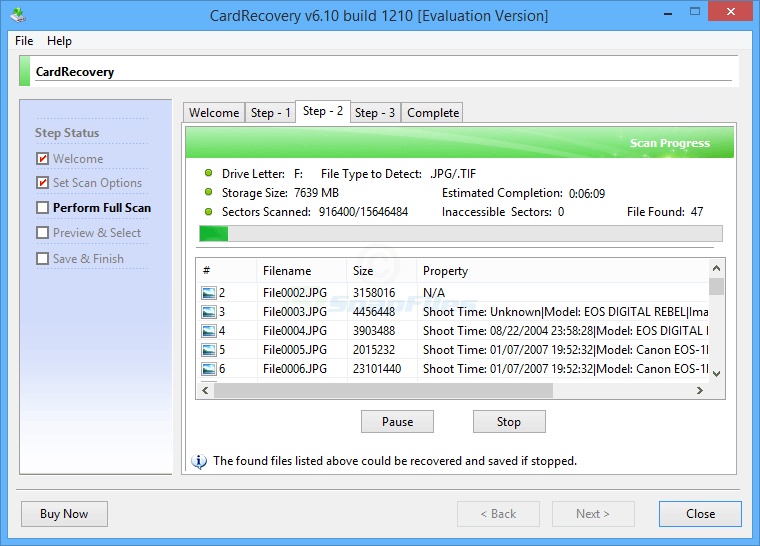Click the size value 23101440

point(377,369)
